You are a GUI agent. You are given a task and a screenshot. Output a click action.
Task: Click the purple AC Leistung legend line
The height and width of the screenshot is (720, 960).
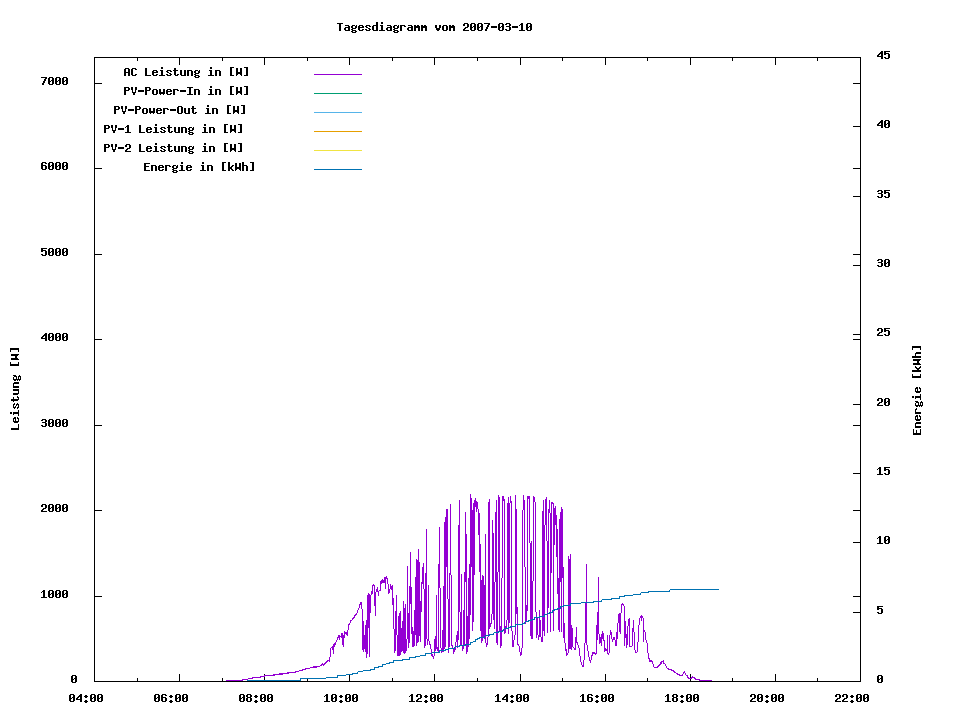point(337,74)
